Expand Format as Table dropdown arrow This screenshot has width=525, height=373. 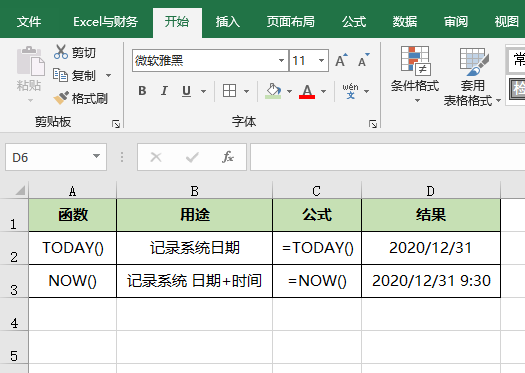tap(499, 100)
